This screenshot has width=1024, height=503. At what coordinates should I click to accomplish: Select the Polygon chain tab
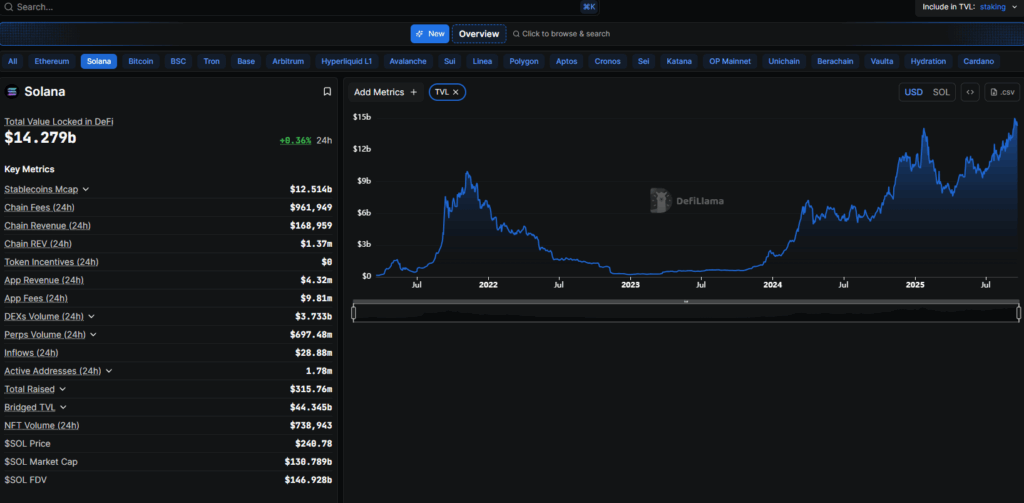(524, 61)
